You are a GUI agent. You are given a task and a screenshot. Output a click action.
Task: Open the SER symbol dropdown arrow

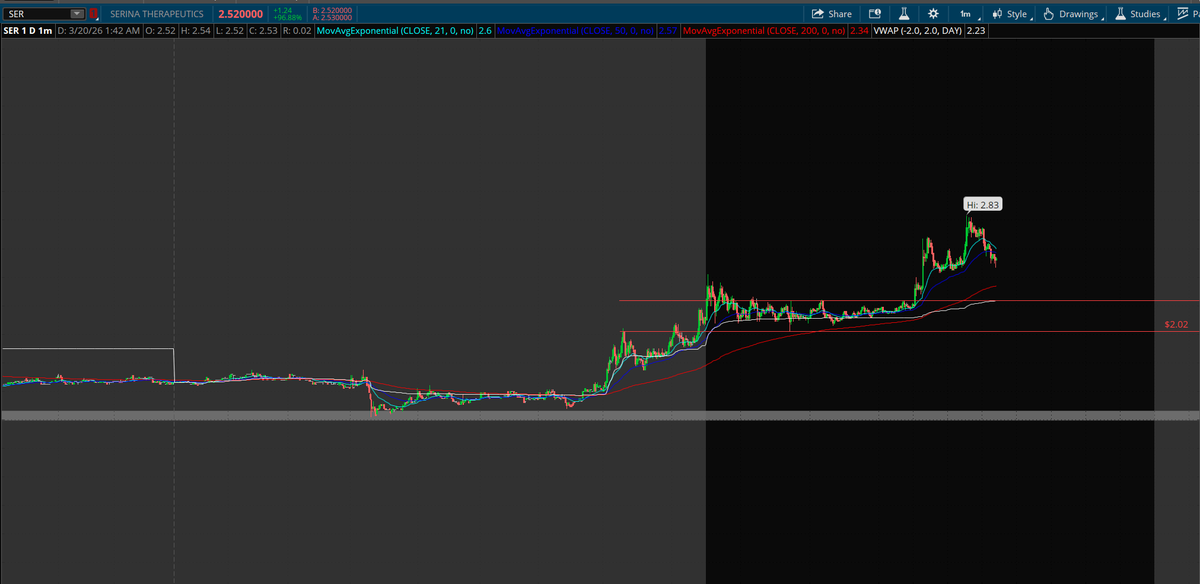click(x=77, y=14)
